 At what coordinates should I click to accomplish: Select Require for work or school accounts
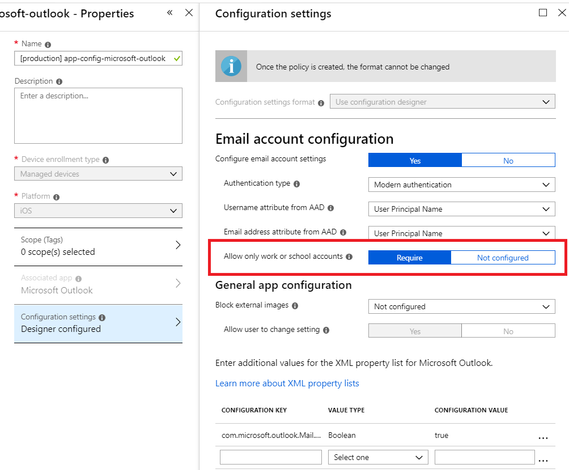point(409,258)
